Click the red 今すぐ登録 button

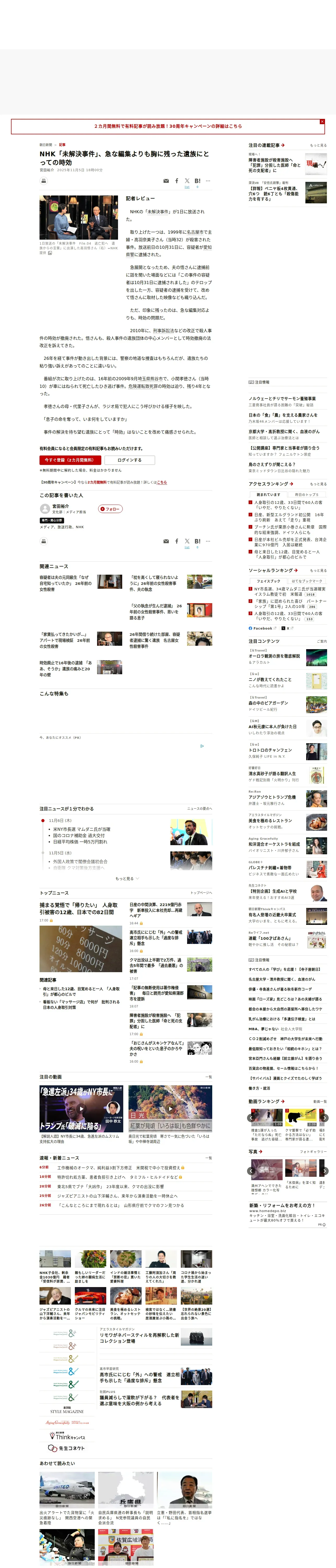[x=70, y=460]
